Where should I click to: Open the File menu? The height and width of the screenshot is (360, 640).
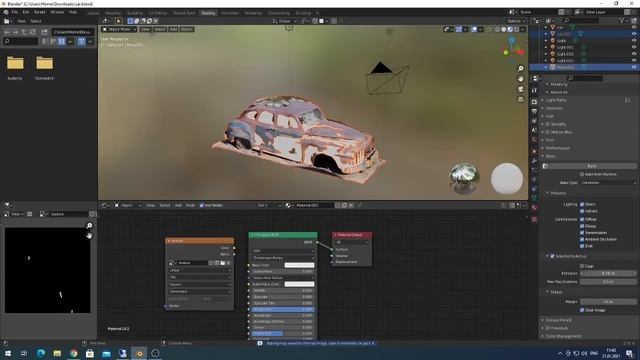[x=15, y=12]
